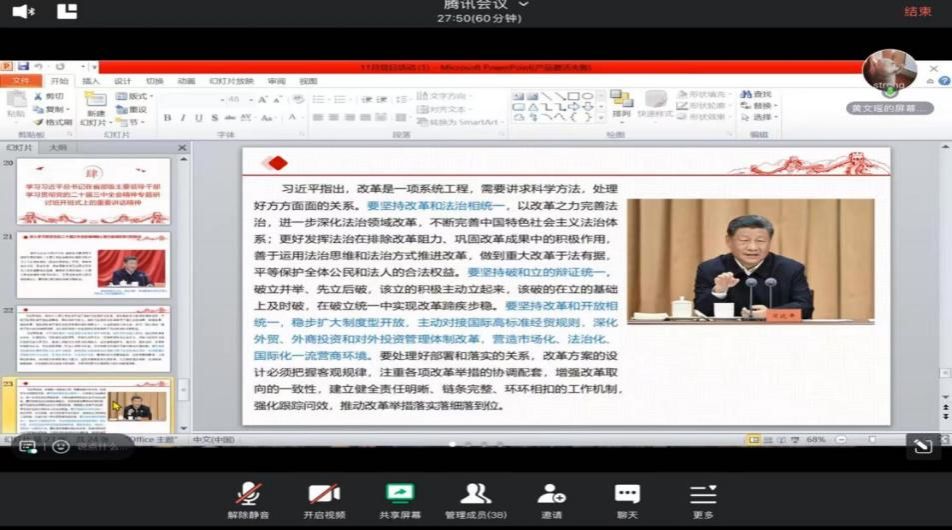Toggle the speaker audio icon at top-left

click(x=23, y=12)
